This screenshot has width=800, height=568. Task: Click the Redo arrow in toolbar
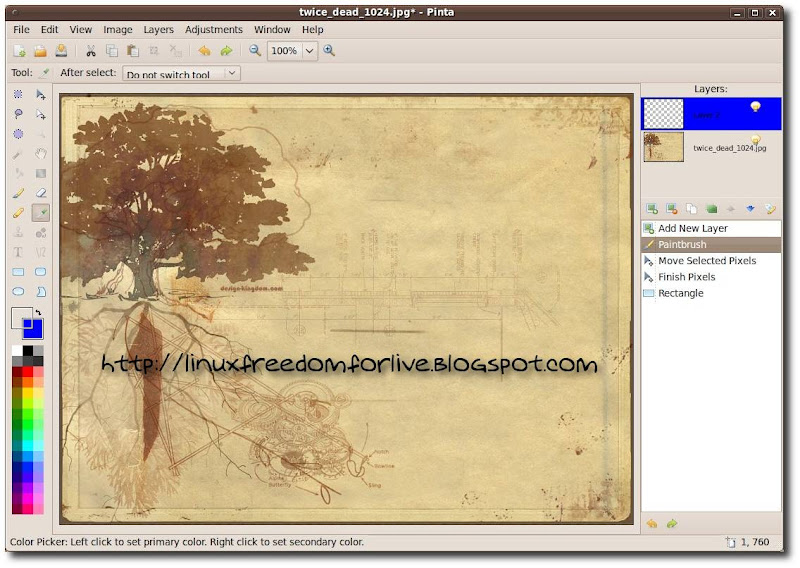[226, 51]
